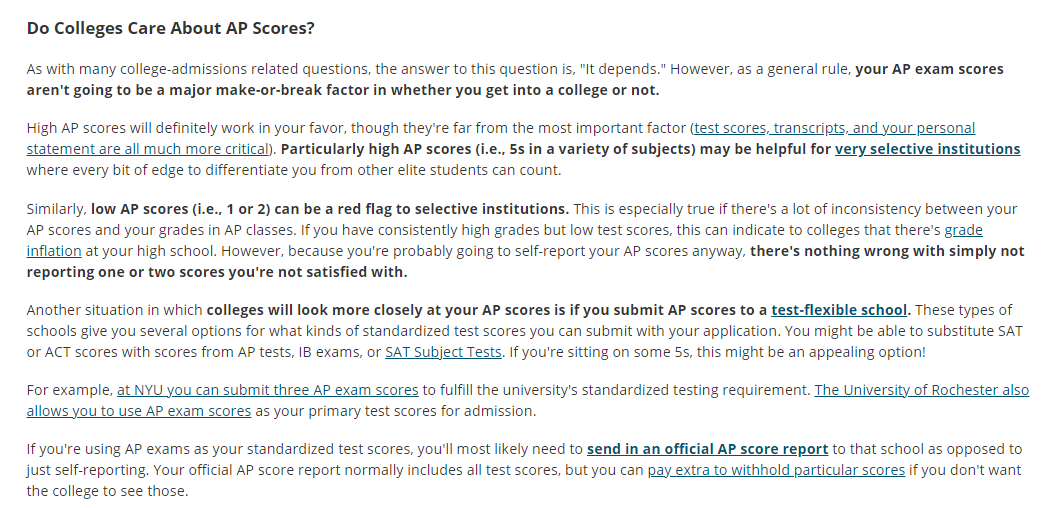Click bold phrase 'there's nothing wrong with simply not'
Image resolution: width=1045 pixels, height=508 pixels.
887,251
